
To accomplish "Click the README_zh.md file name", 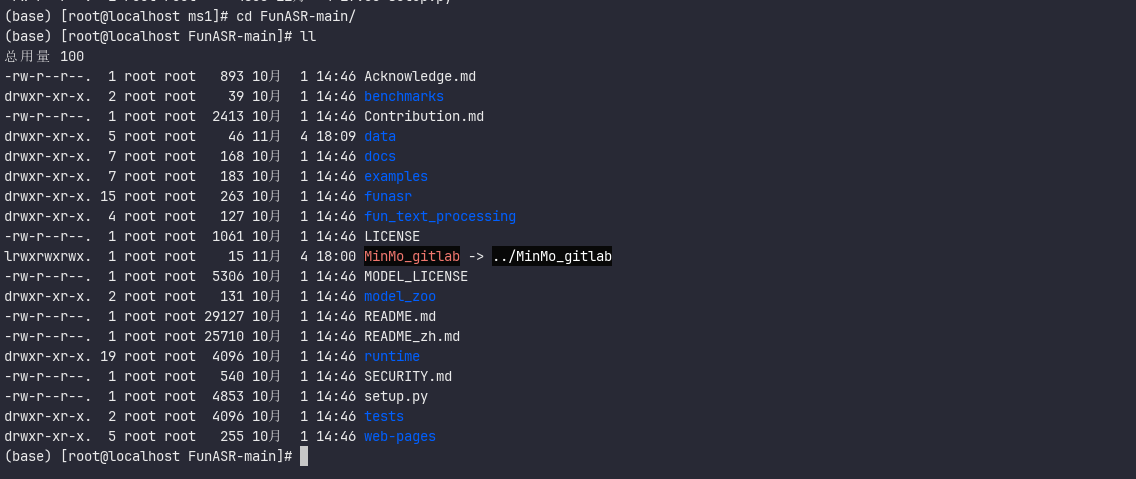I will click(412, 337).
